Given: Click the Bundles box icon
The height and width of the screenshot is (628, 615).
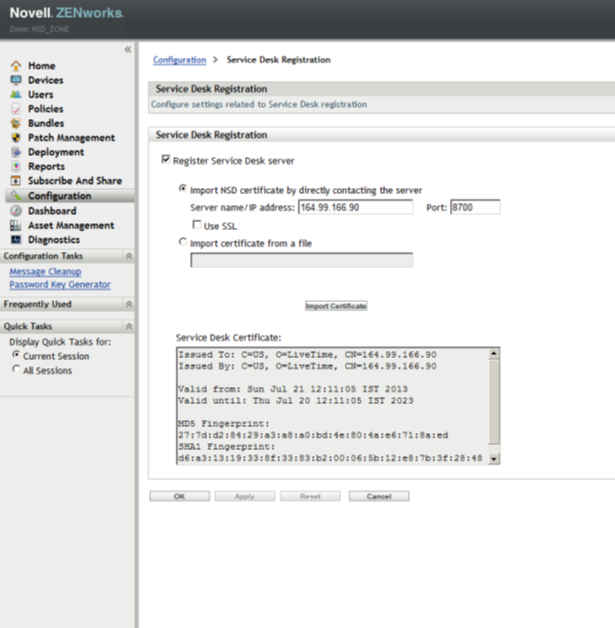Looking at the screenshot, I should pos(16,123).
